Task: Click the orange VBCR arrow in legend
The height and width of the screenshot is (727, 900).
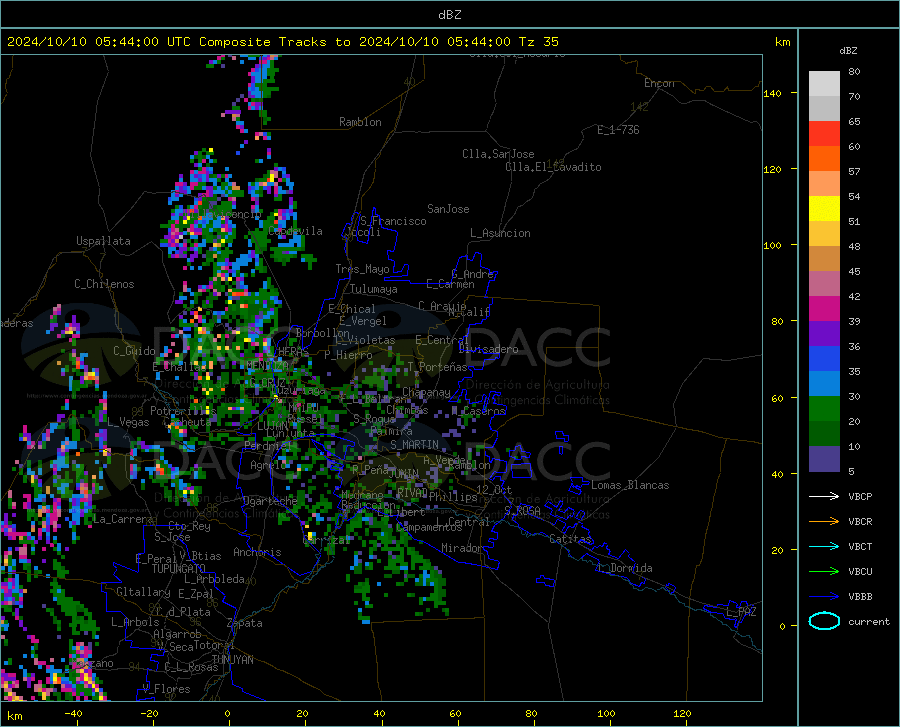Action: click(x=824, y=522)
